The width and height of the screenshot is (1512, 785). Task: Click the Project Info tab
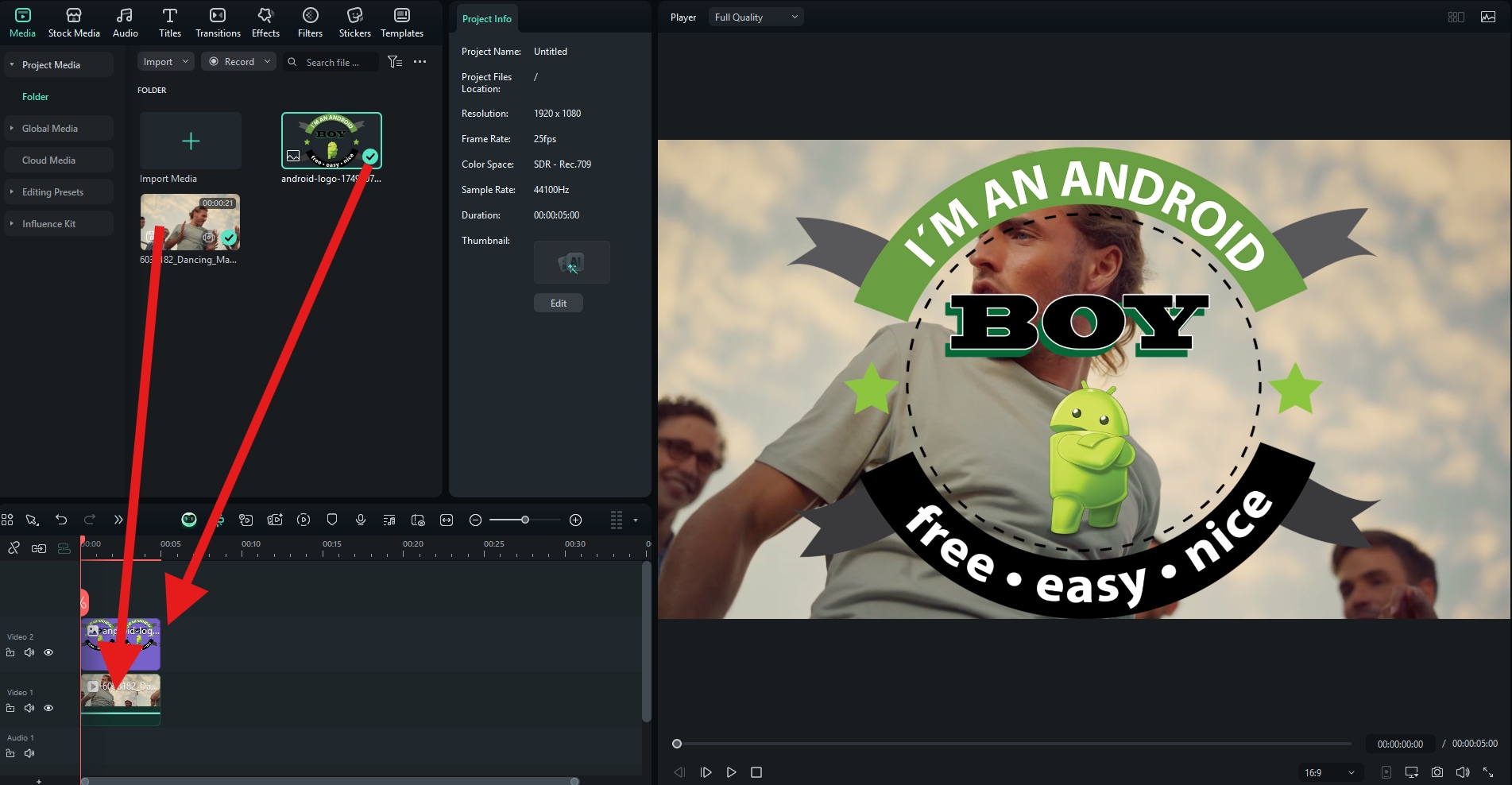tap(487, 18)
